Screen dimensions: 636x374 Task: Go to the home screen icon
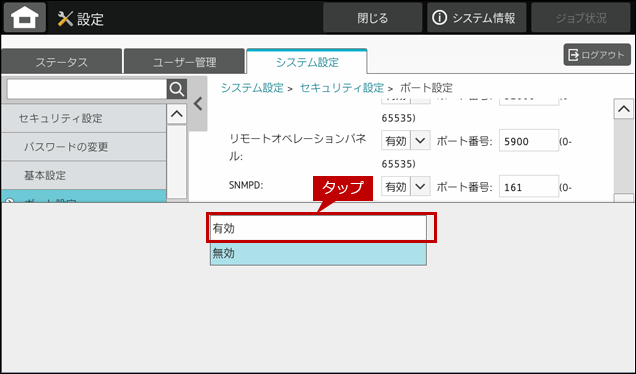click(25, 18)
